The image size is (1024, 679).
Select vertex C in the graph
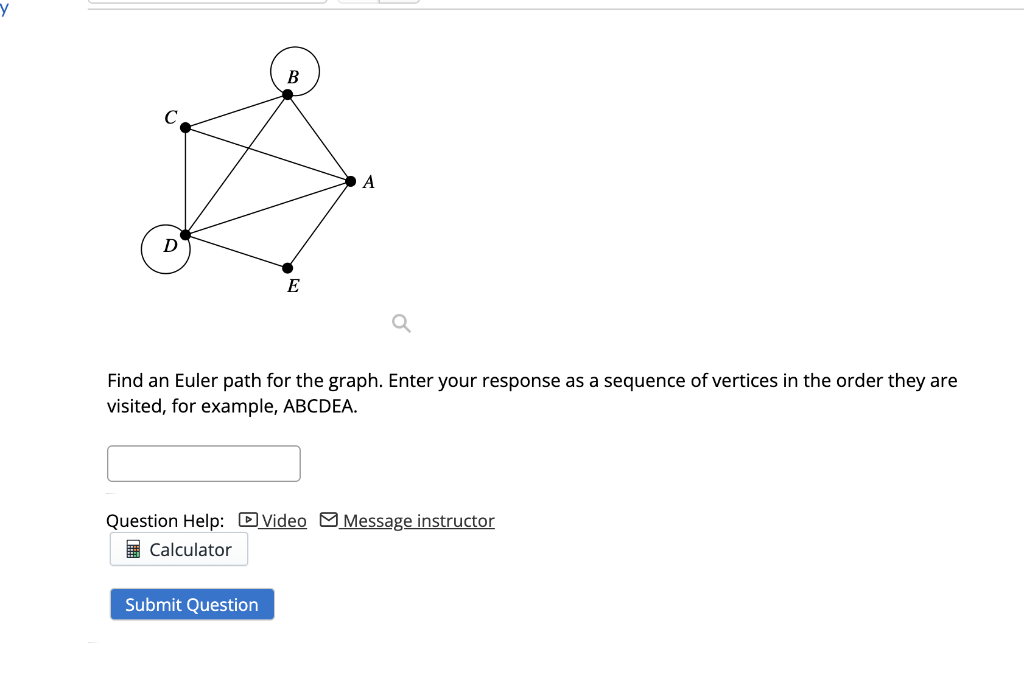click(x=185, y=127)
